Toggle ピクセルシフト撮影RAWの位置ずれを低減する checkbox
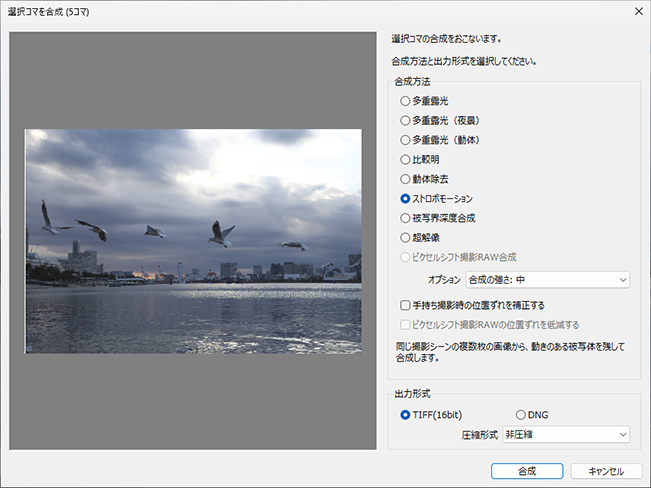 [x=405, y=324]
